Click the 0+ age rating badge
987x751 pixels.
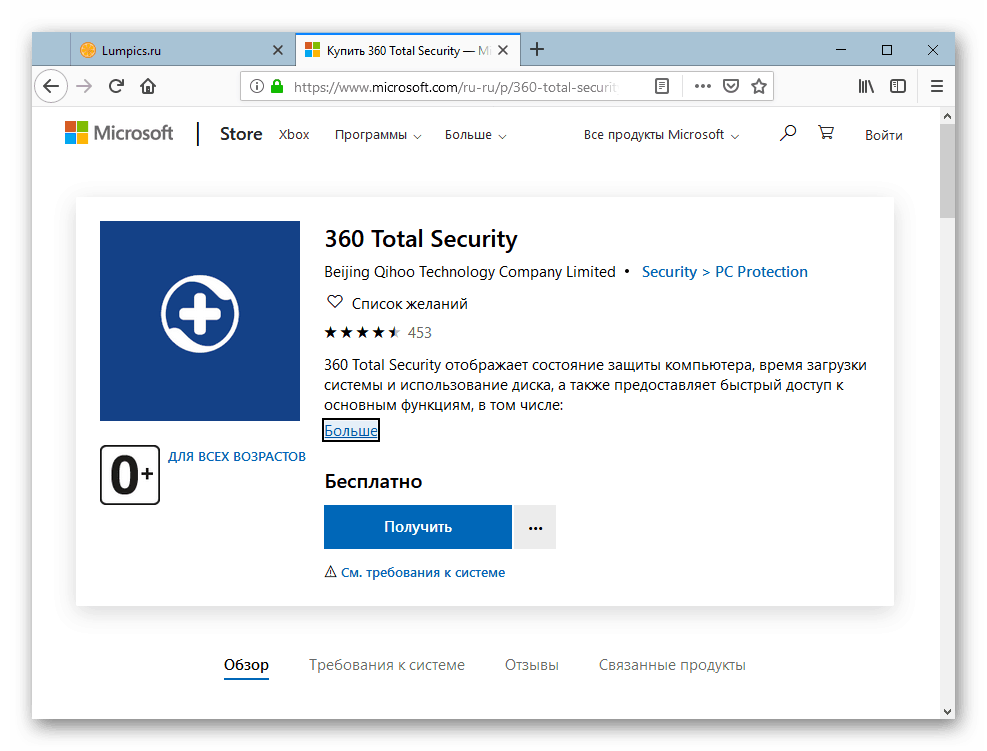point(130,475)
